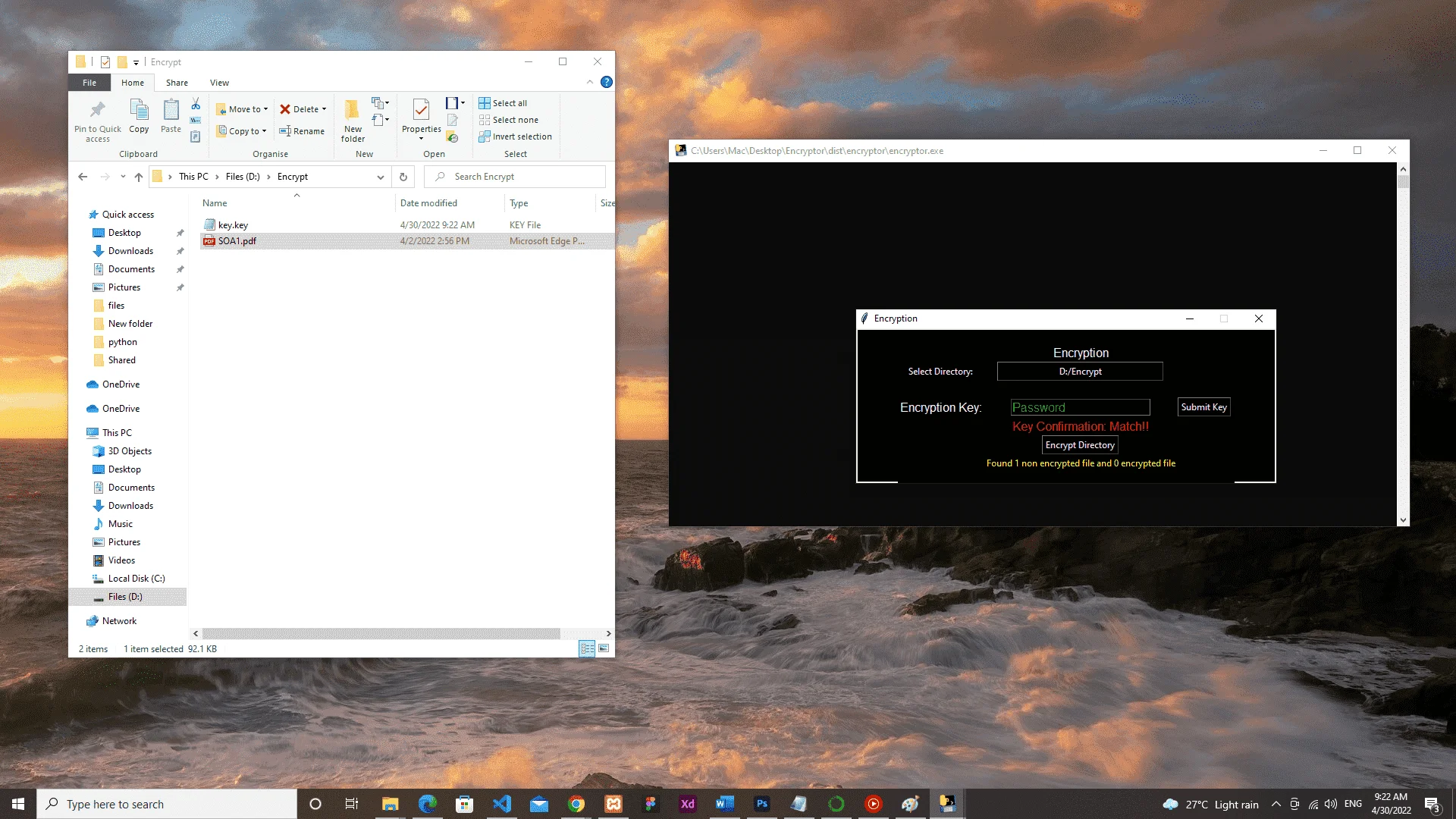
Task: Click Invert selection in ribbon
Action: [516, 136]
